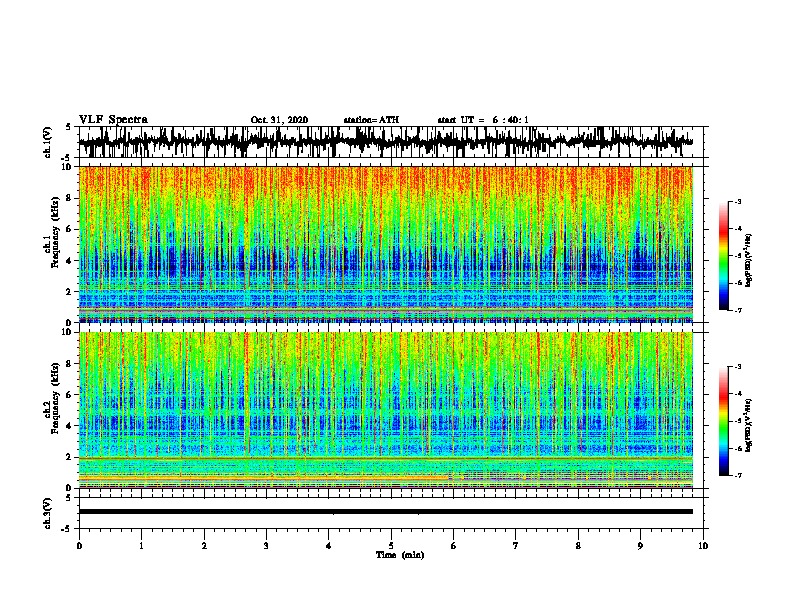Click the "-5" tick on the ch.3(V) axis
The width and height of the screenshot is (792, 612).
(x=67, y=529)
